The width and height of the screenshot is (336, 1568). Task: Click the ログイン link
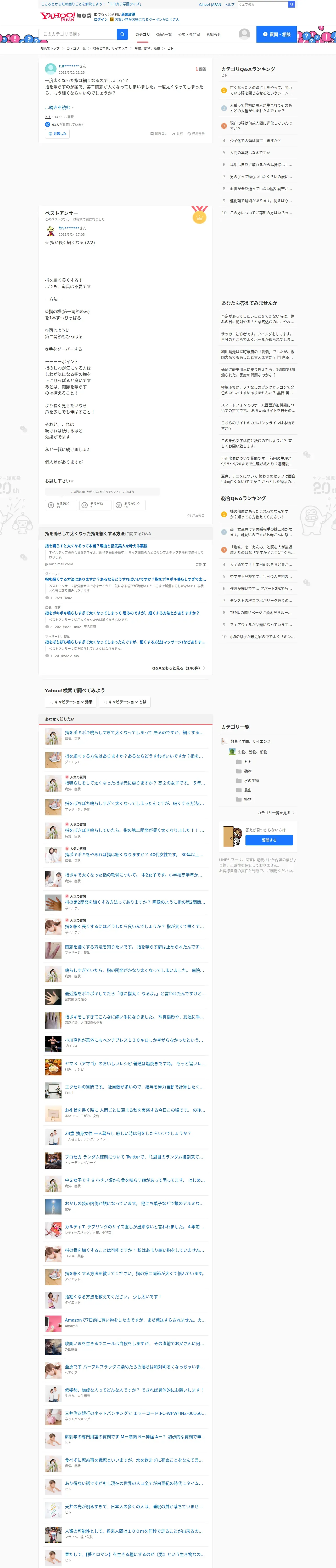pyautogui.click(x=101, y=20)
